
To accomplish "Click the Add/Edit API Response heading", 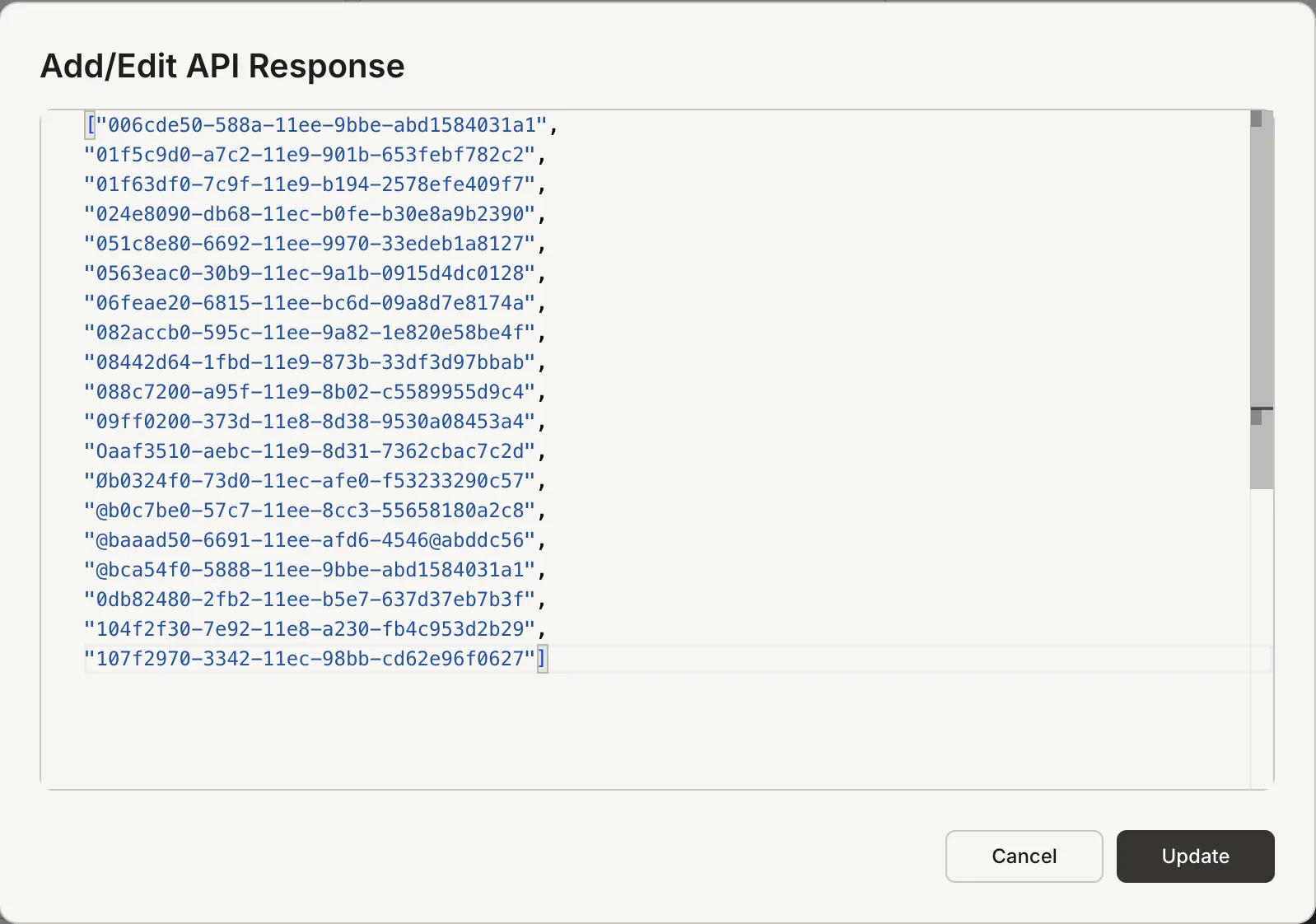I will click(x=222, y=66).
